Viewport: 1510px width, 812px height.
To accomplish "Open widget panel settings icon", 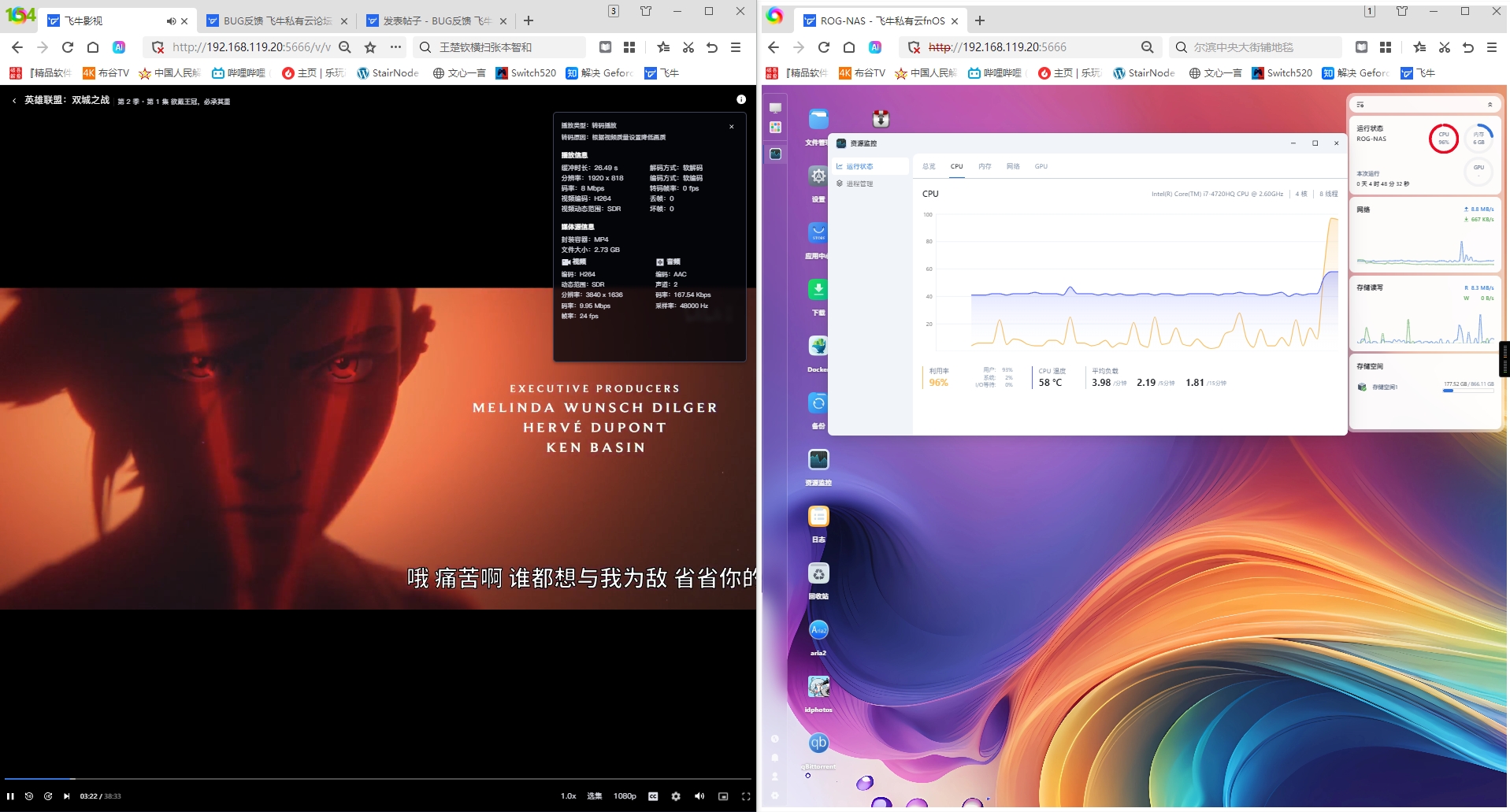I will pyautogui.click(x=1360, y=105).
